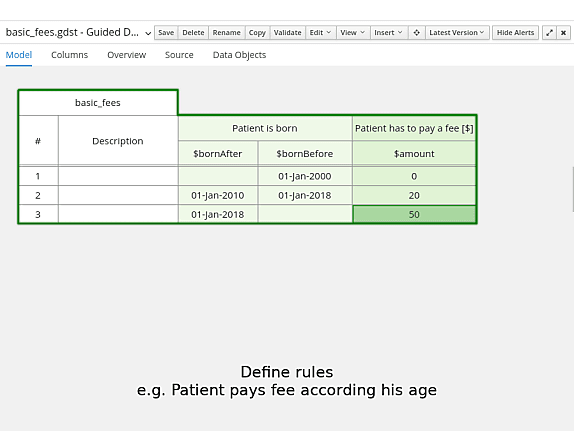Open the View dropdown menu
Viewport: 574px width, 431px height.
(x=353, y=33)
